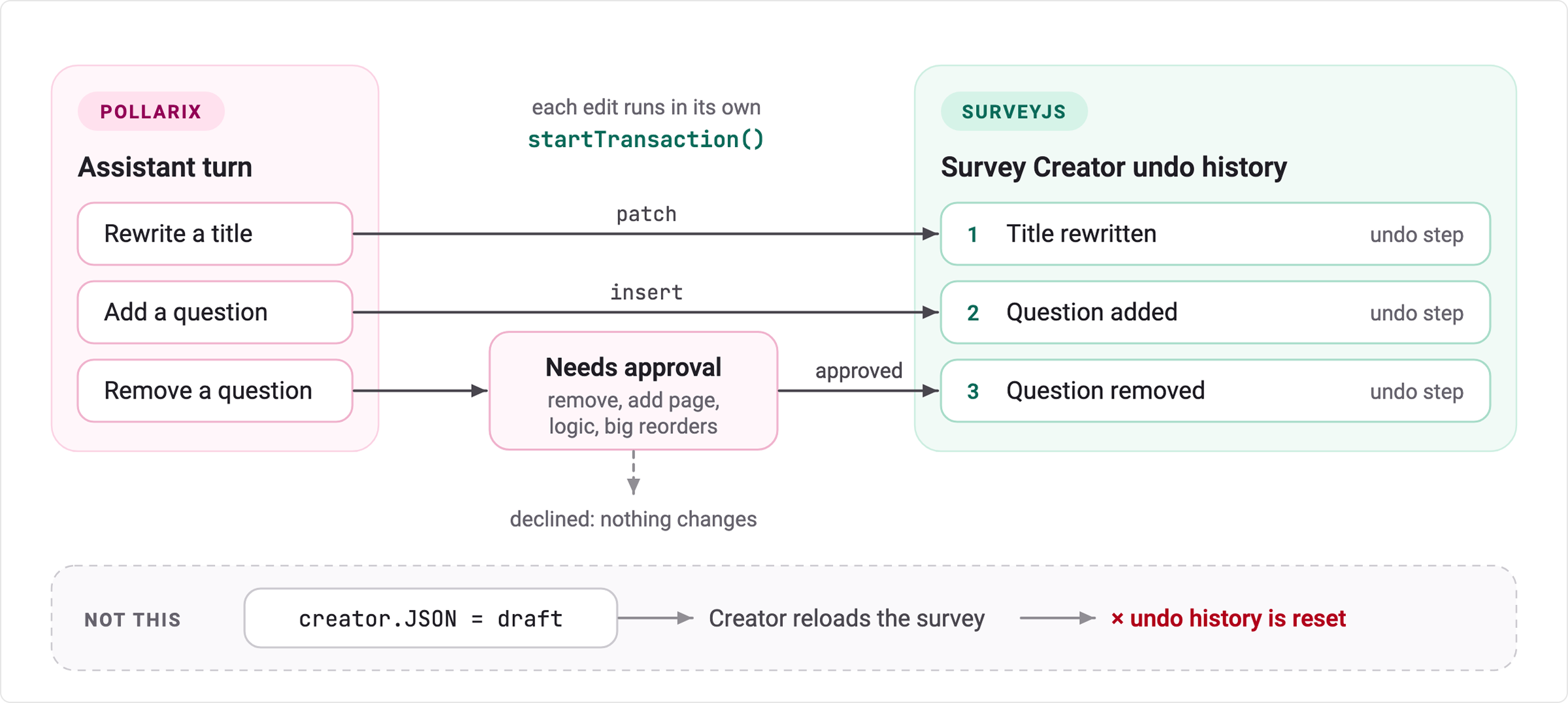Click the POLLARIX badge label
This screenshot has height=703, width=1568.
click(x=151, y=112)
